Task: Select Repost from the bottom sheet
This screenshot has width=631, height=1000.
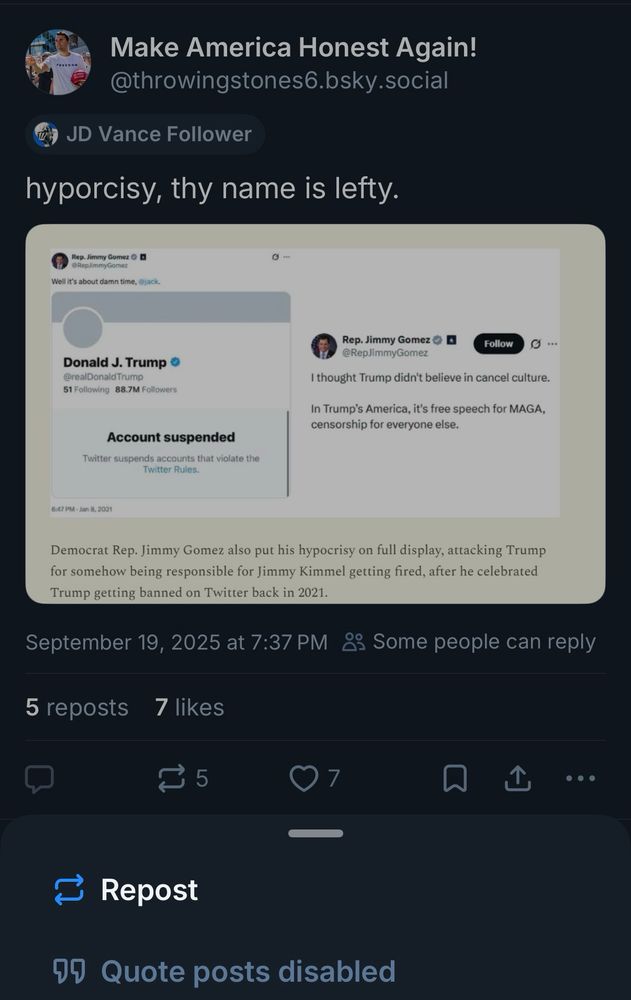Action: click(x=148, y=890)
